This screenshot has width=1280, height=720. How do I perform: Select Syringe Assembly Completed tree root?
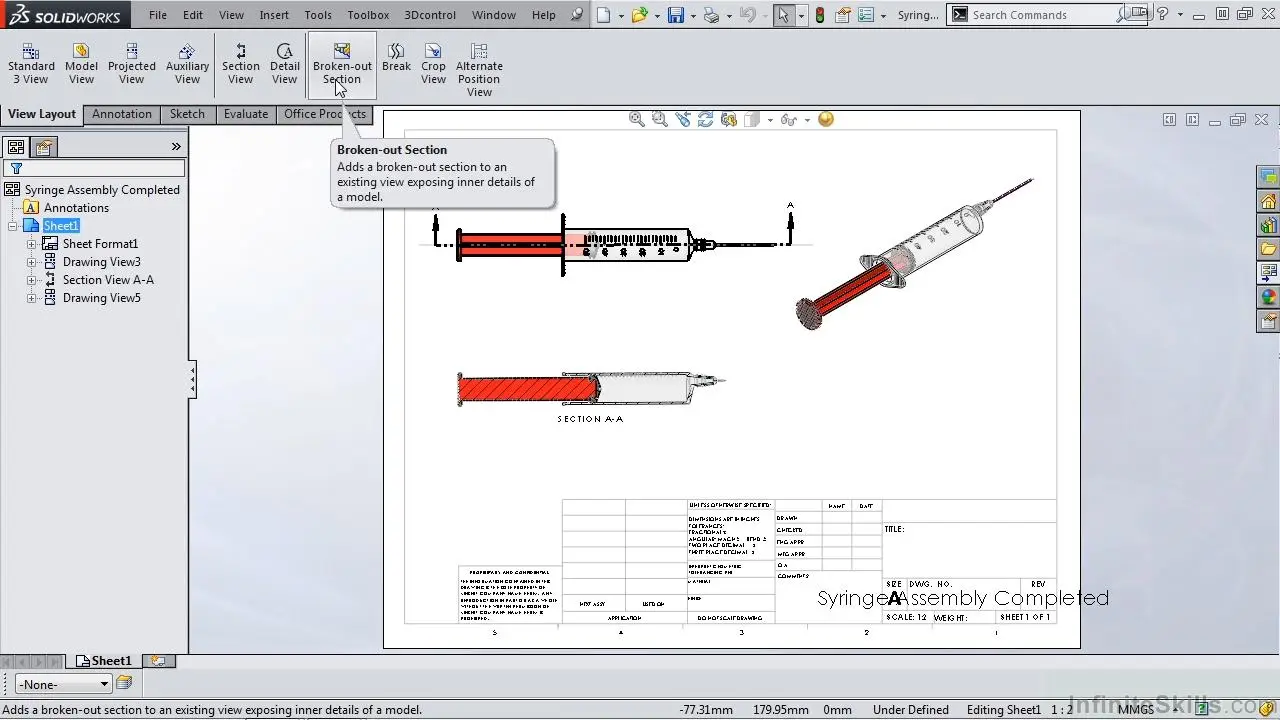93,190
